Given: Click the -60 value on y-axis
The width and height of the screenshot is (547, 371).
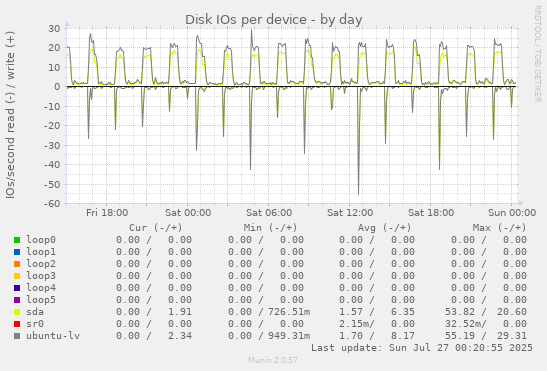Looking at the screenshot, I should [52, 203].
